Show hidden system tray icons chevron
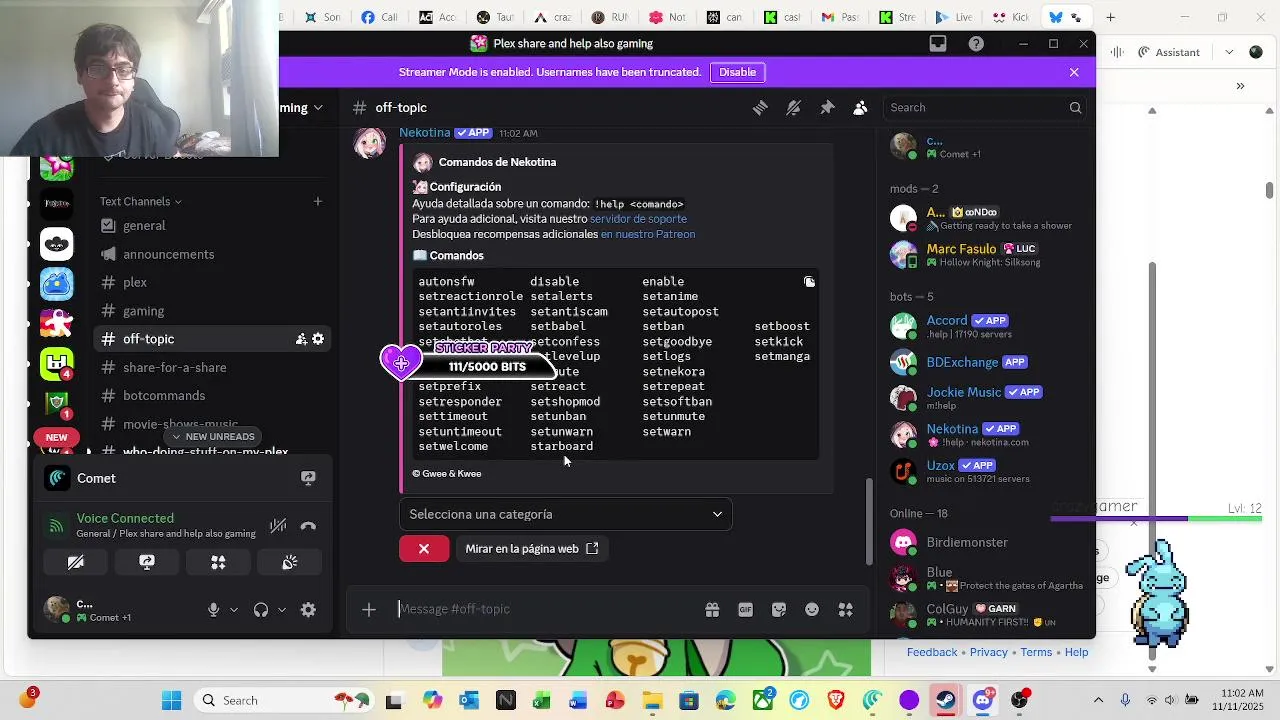This screenshot has height=720, width=1280. pos(1099,700)
